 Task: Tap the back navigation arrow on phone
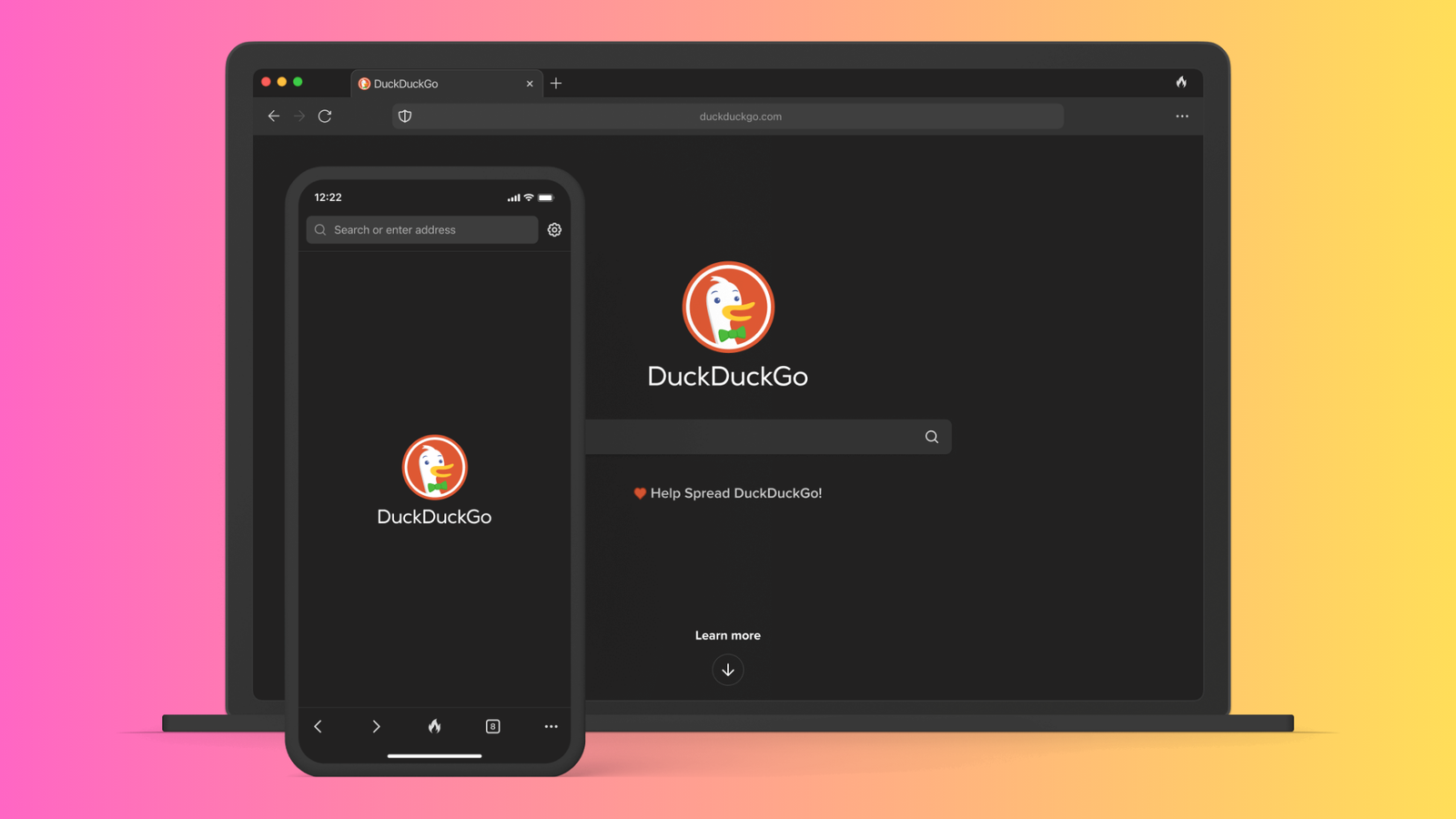coord(318,726)
